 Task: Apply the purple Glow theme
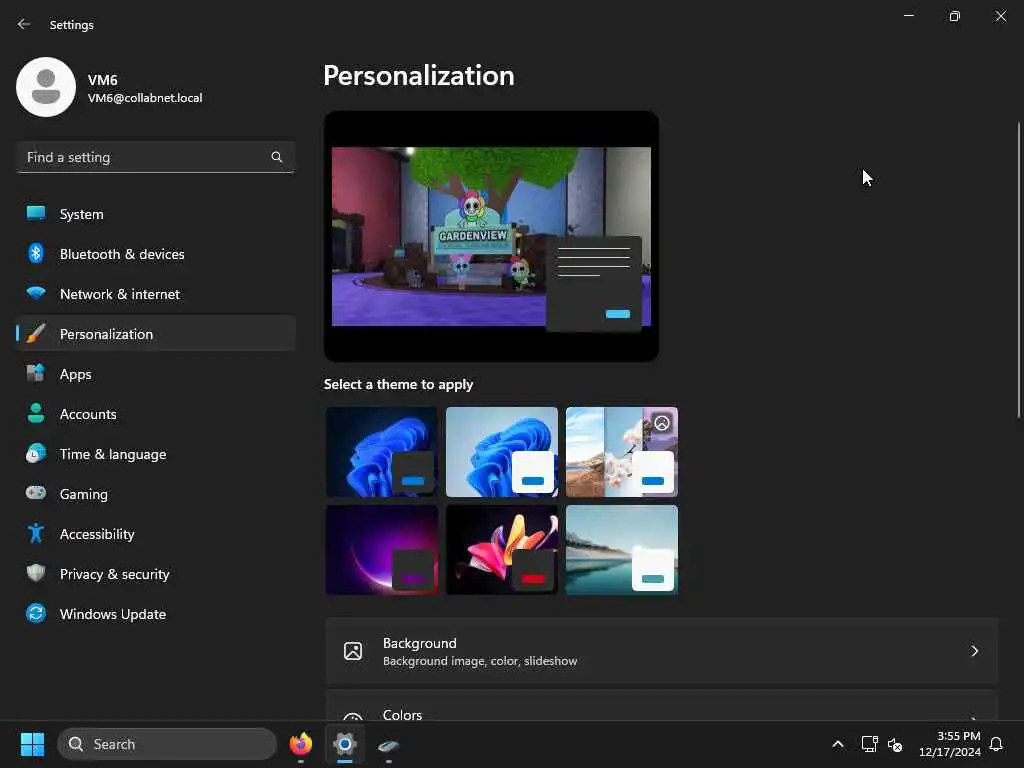click(x=382, y=550)
